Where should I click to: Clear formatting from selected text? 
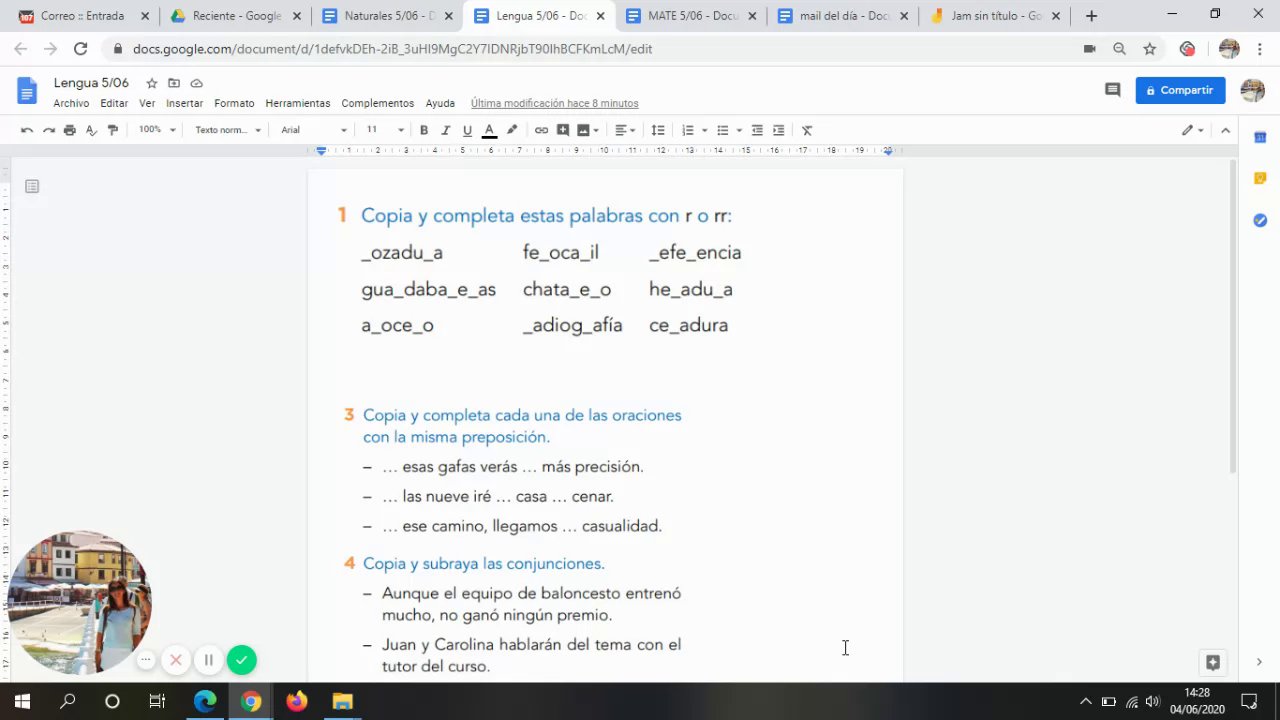808,130
